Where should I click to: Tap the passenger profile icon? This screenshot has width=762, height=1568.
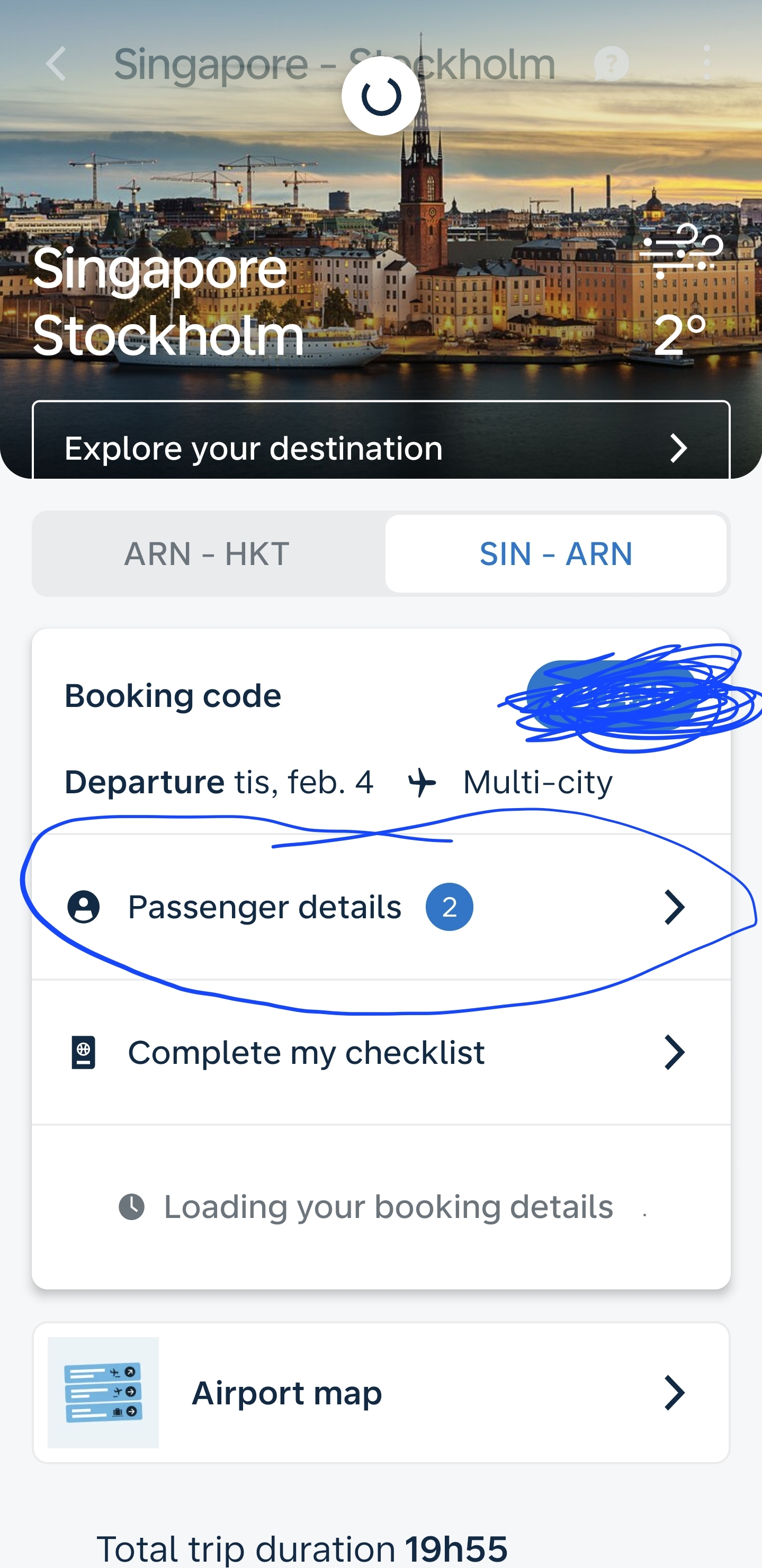83,907
